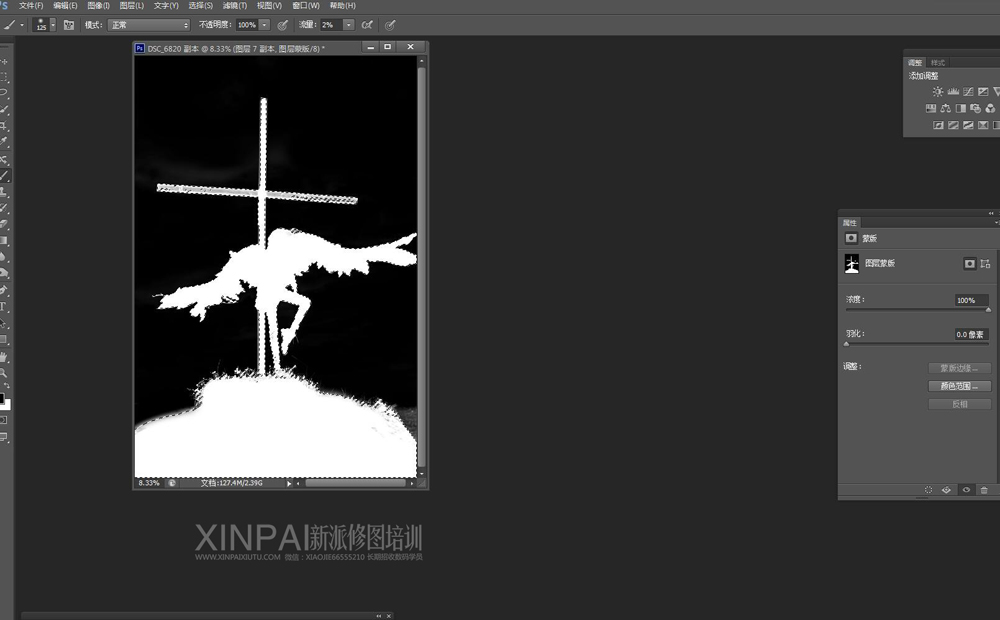Add a Photo Filter adjustment
This screenshot has height=620, width=1000.
click(975, 108)
